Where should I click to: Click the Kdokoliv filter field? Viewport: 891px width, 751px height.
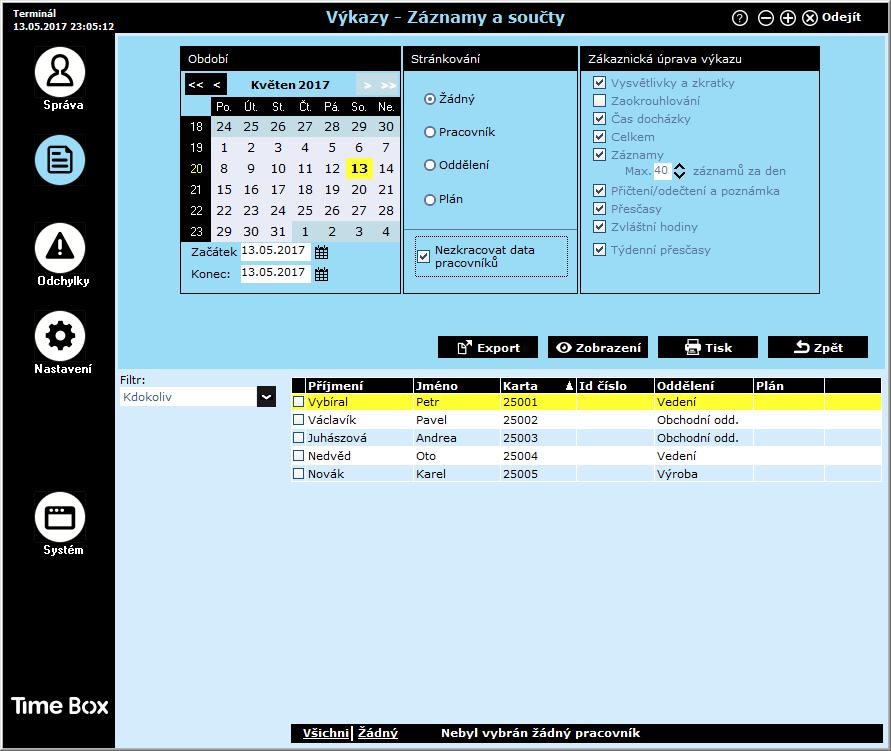point(189,397)
